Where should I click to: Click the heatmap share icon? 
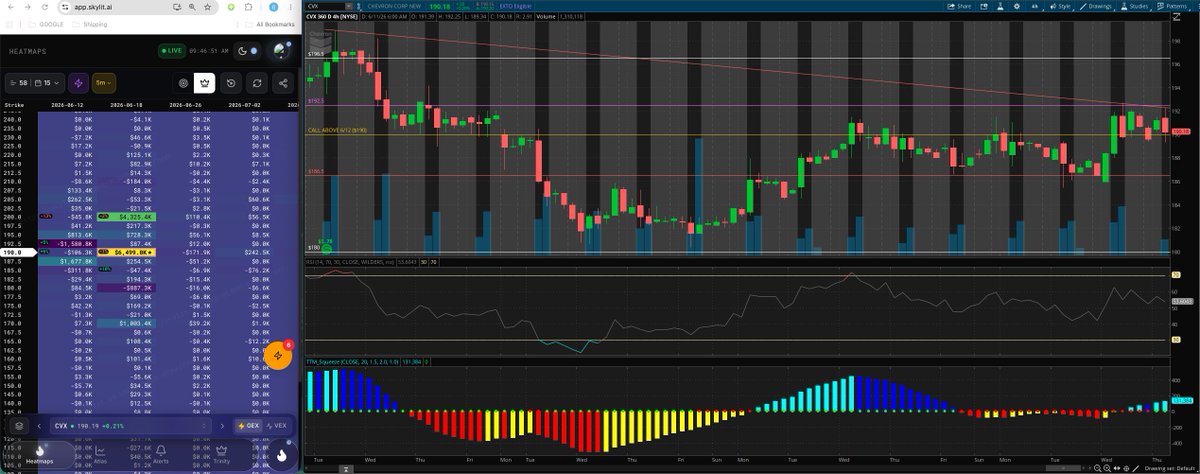(x=283, y=83)
